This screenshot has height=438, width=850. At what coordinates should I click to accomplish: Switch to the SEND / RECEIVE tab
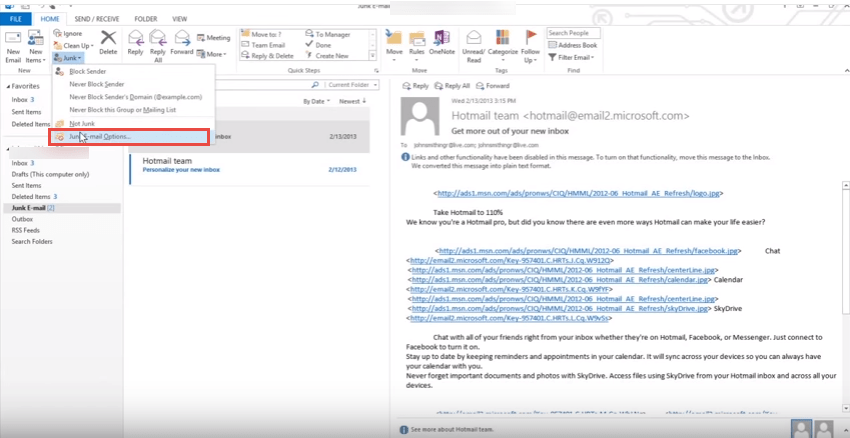click(x=96, y=19)
